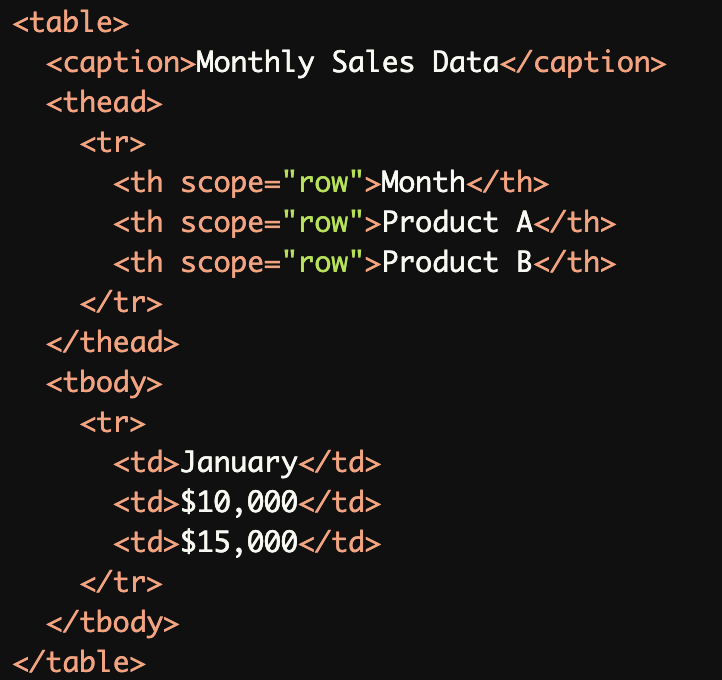722x680 pixels.
Task: Click the January cell text
Action: click(x=239, y=463)
